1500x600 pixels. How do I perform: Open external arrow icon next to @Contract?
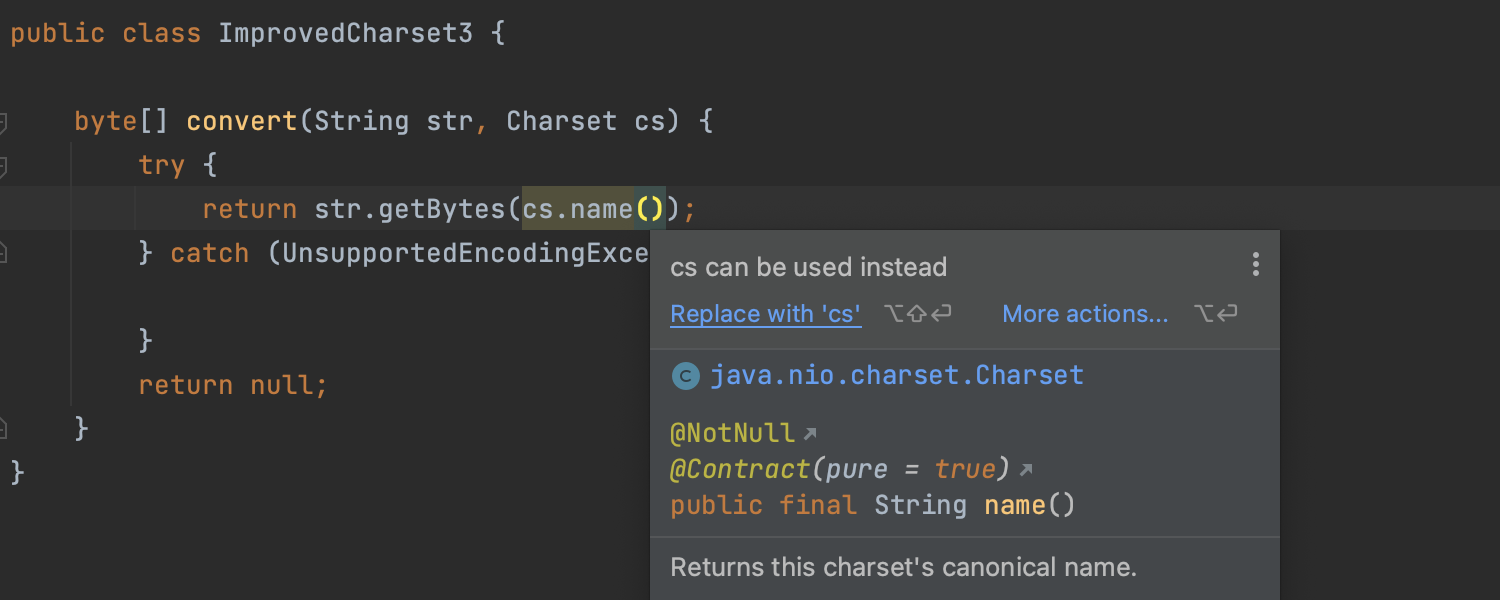1025,469
